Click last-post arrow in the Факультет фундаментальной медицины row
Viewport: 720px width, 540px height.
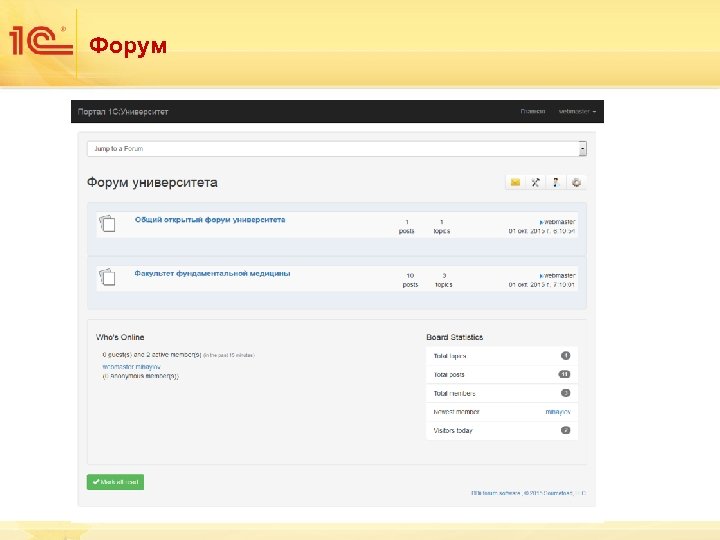pyautogui.click(x=541, y=276)
